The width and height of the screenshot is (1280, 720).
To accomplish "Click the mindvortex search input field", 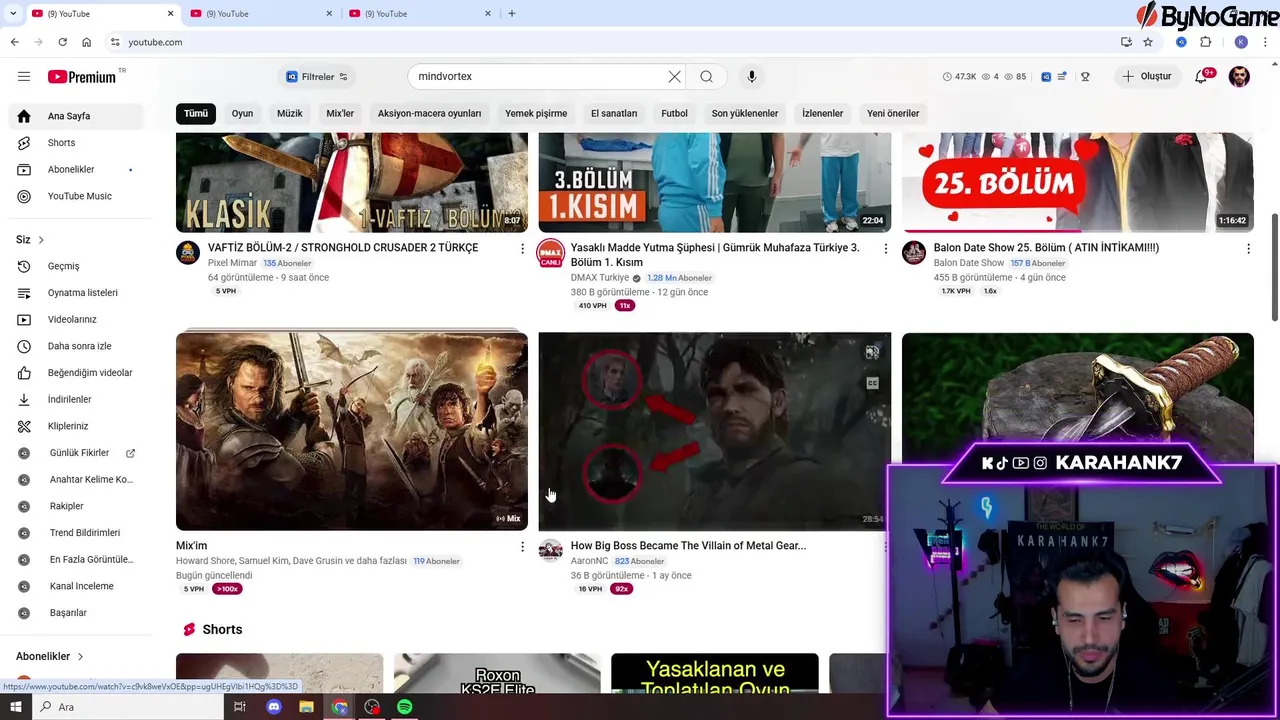I will 540,77.
